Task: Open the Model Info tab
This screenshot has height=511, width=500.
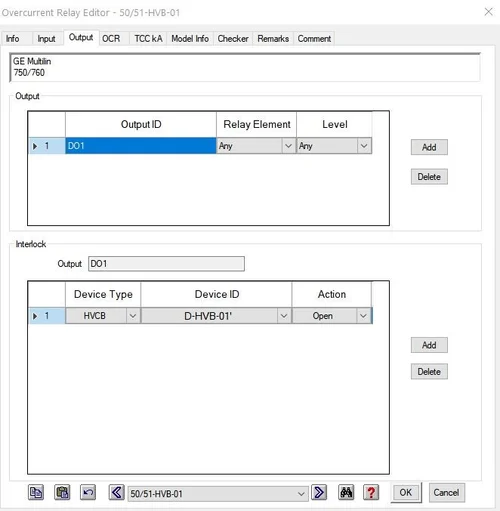Action: pos(190,39)
